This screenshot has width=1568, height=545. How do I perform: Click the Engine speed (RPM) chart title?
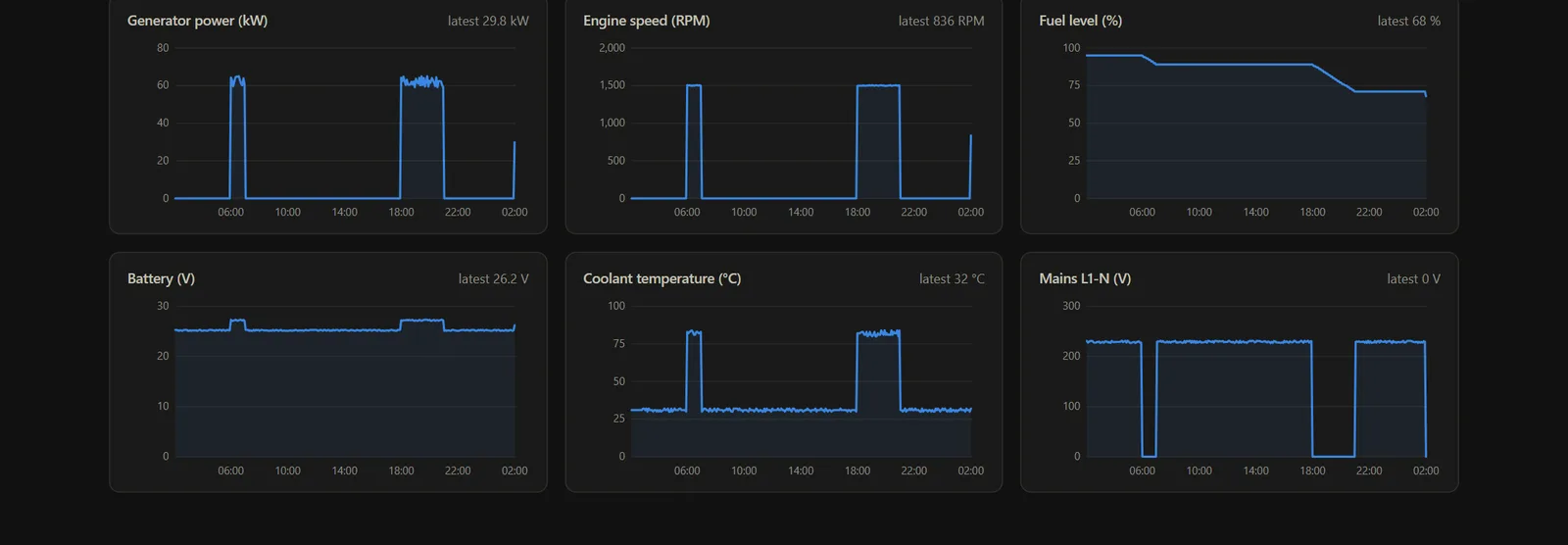[647, 21]
